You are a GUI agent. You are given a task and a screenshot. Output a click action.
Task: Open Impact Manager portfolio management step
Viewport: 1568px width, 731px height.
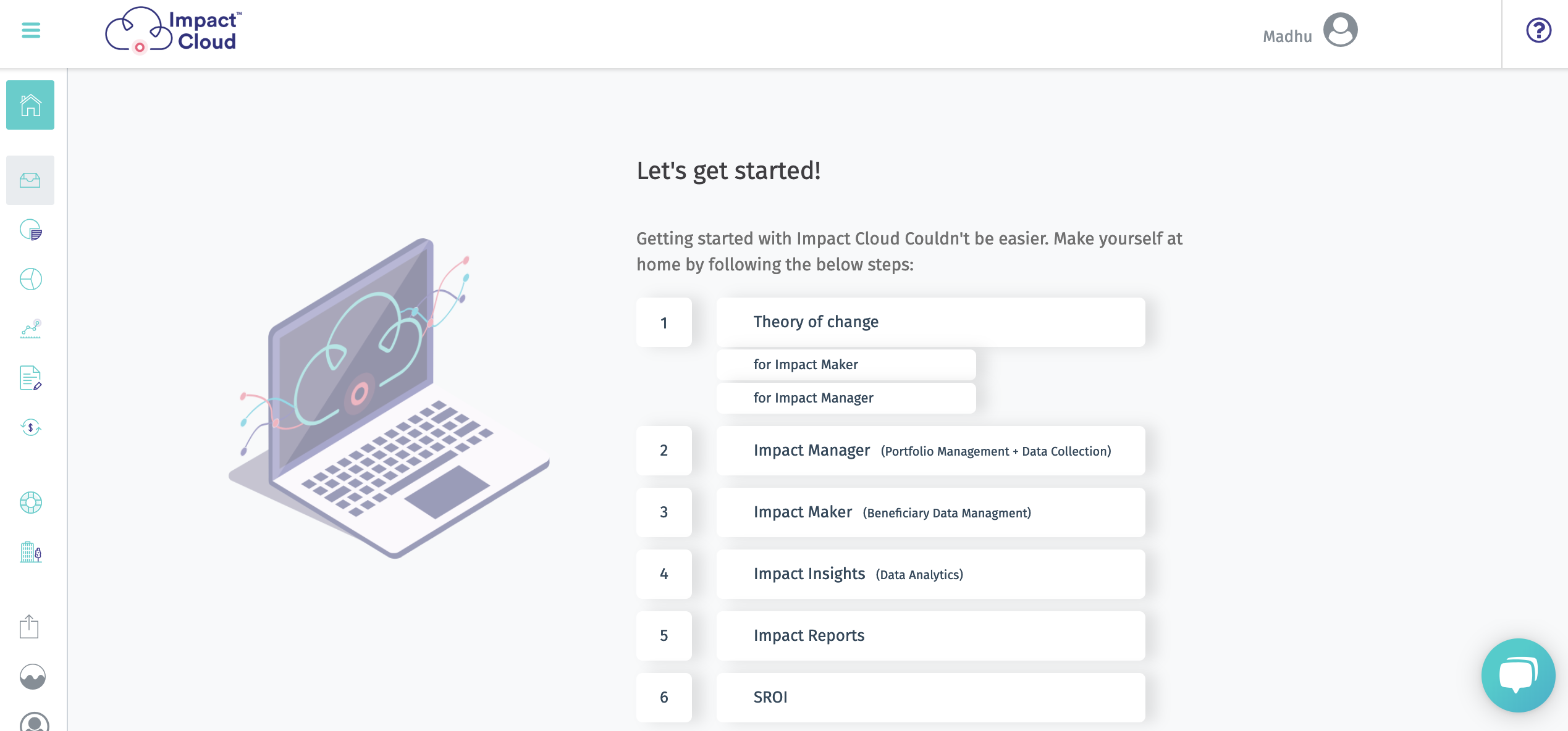pyautogui.click(x=930, y=451)
